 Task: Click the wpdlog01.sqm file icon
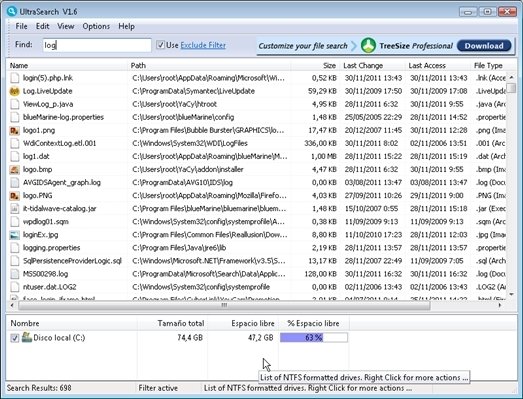pyautogui.click(x=14, y=222)
